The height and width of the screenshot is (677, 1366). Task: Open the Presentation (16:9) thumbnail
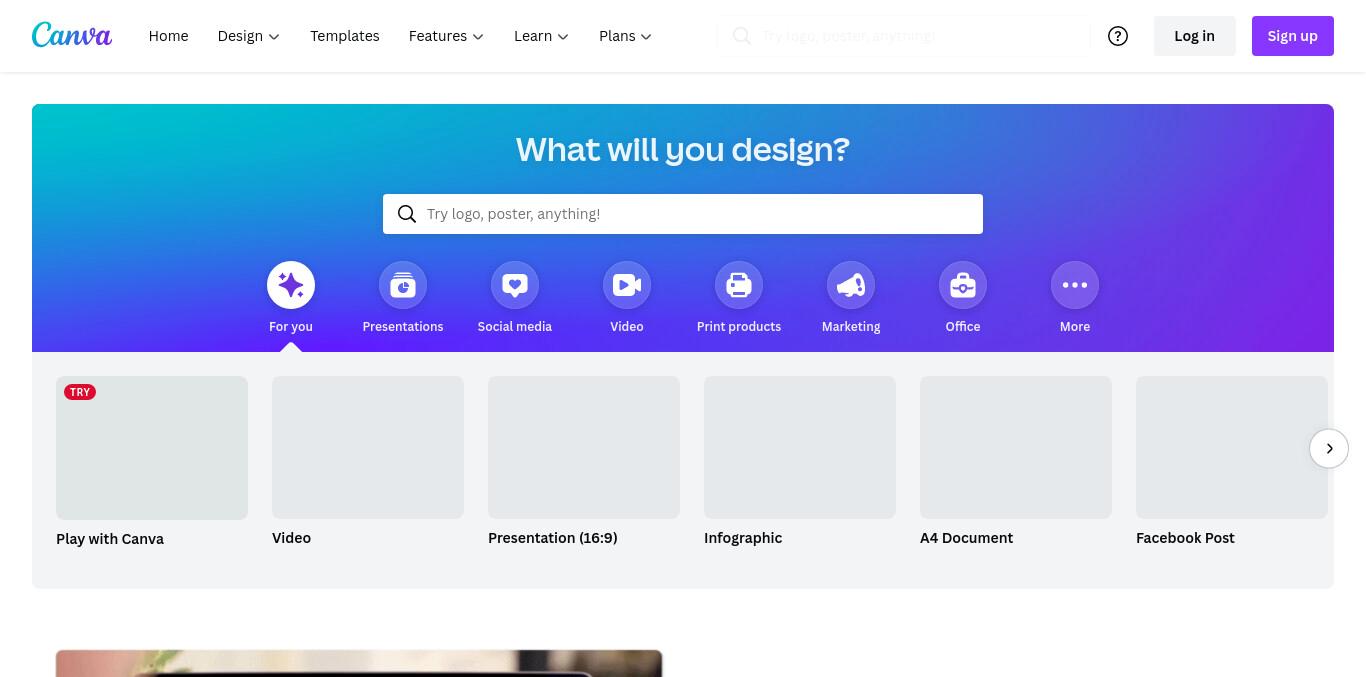(584, 447)
